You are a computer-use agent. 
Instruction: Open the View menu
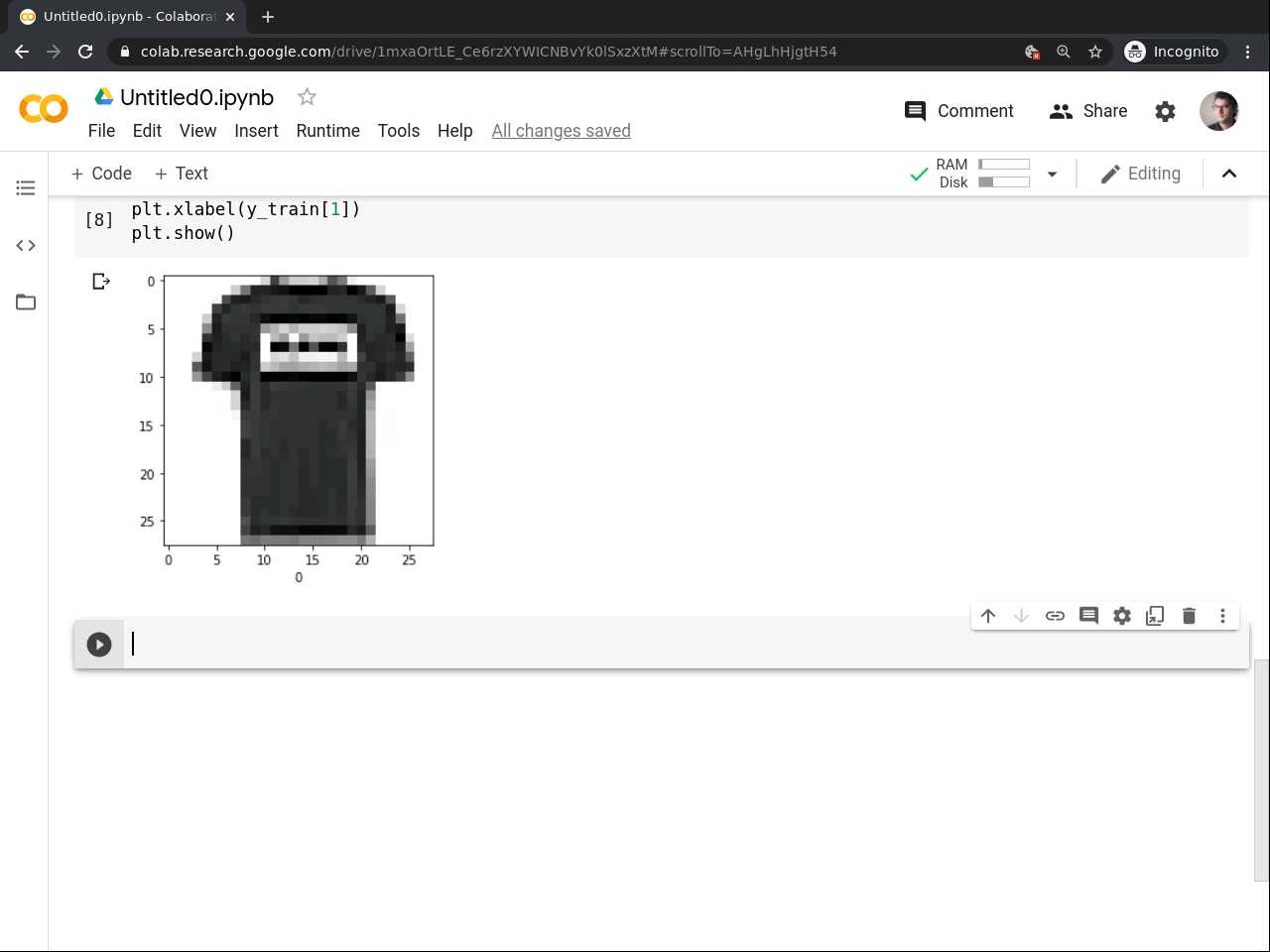click(x=197, y=131)
